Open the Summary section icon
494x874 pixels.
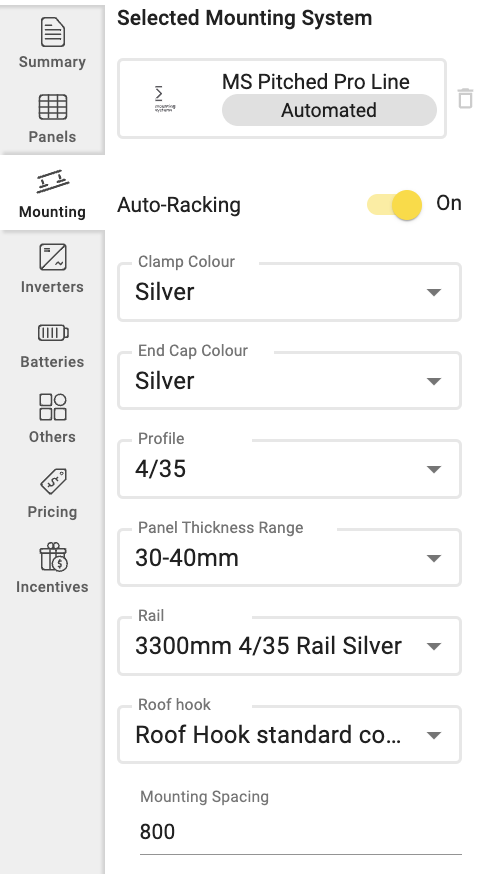click(53, 32)
